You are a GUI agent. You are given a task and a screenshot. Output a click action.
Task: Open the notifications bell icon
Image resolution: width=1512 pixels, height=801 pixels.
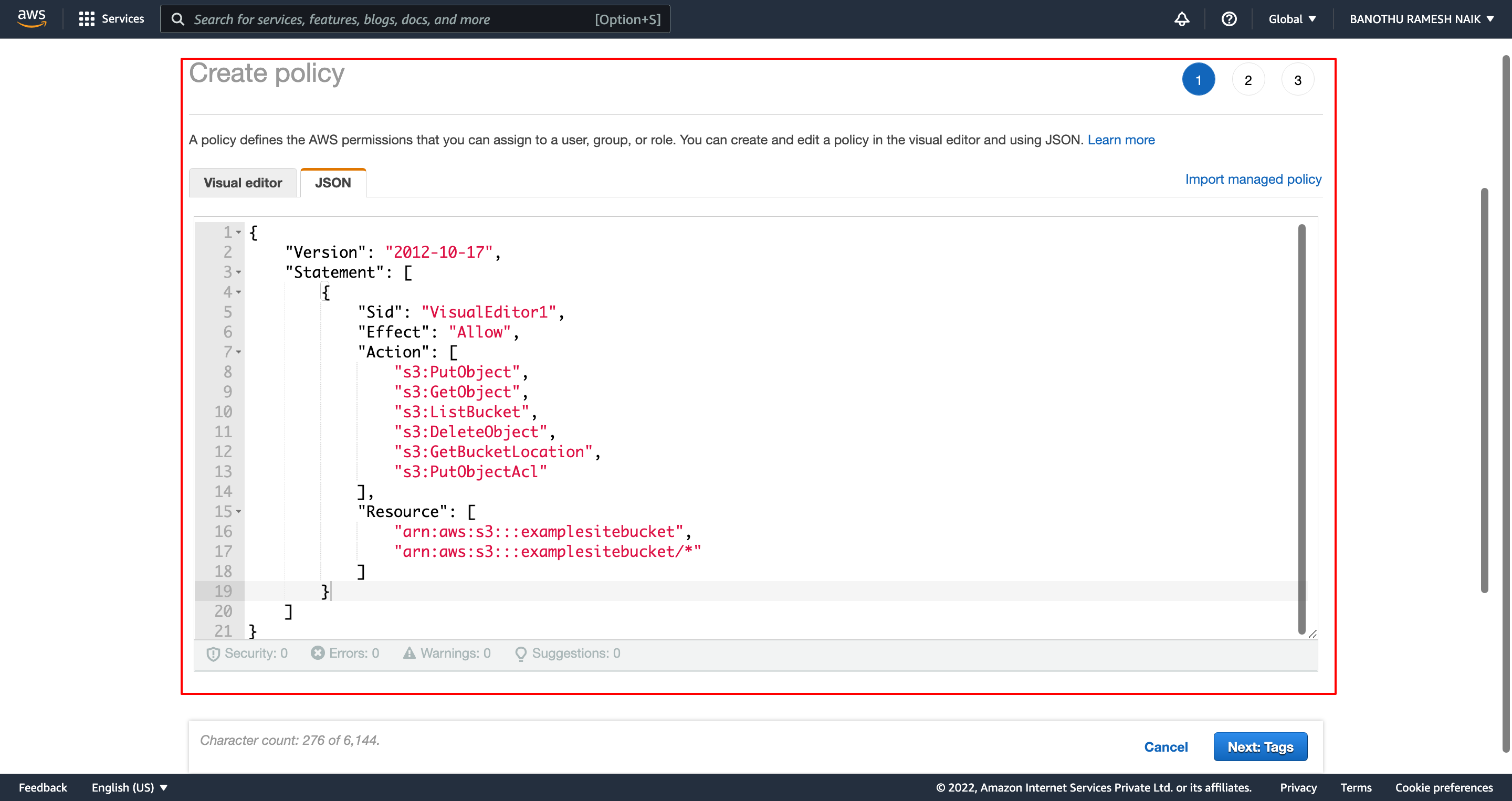1182,19
